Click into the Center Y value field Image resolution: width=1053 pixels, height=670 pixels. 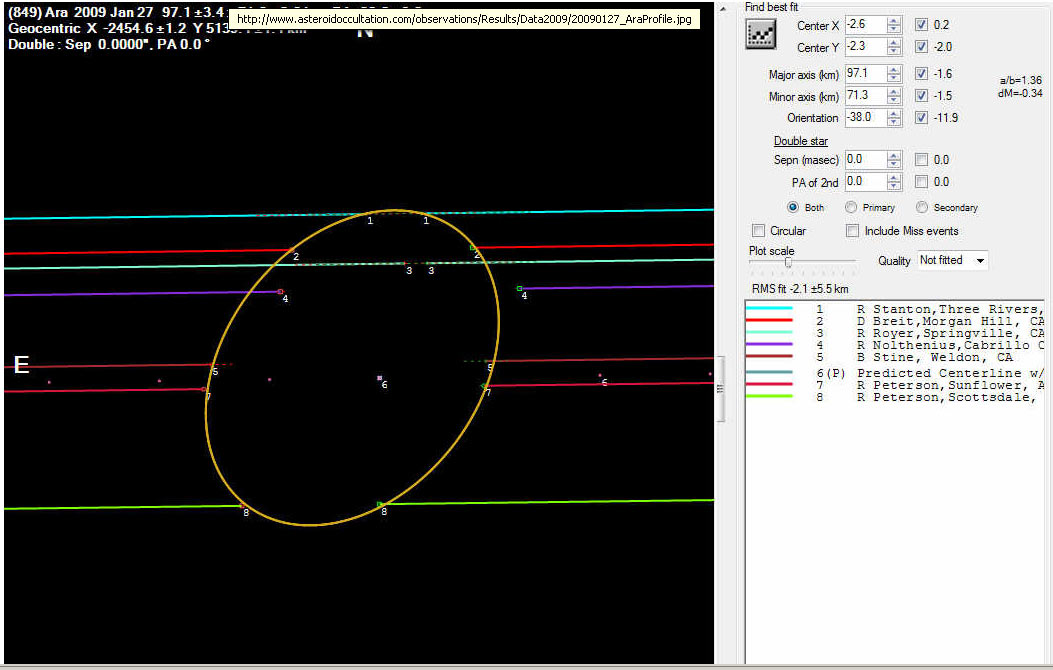(866, 46)
